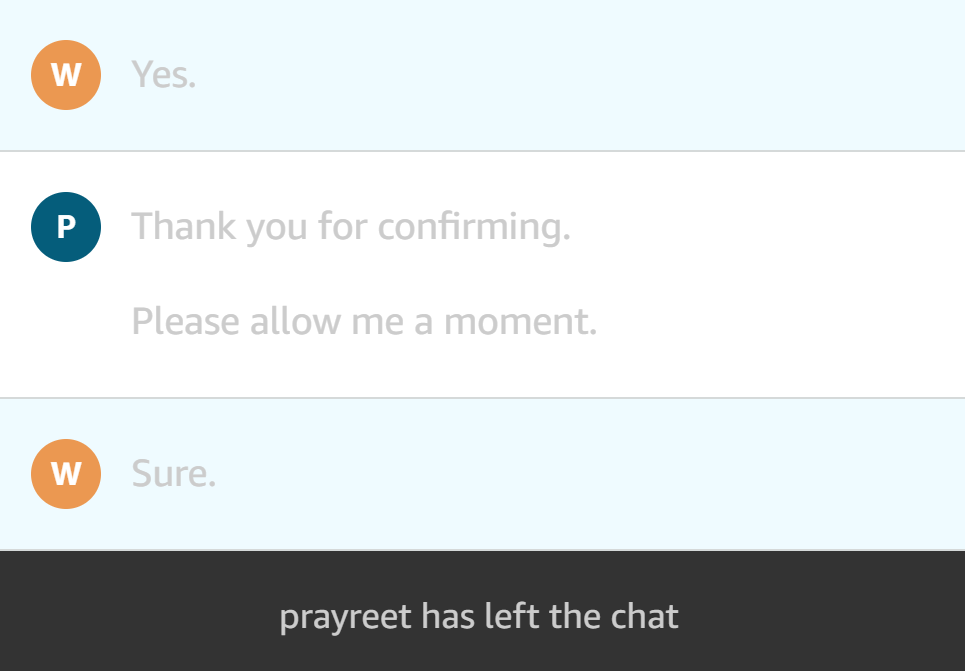The height and width of the screenshot is (671, 965).
Task: Click the letter P in the agent avatar
Action: [66, 227]
